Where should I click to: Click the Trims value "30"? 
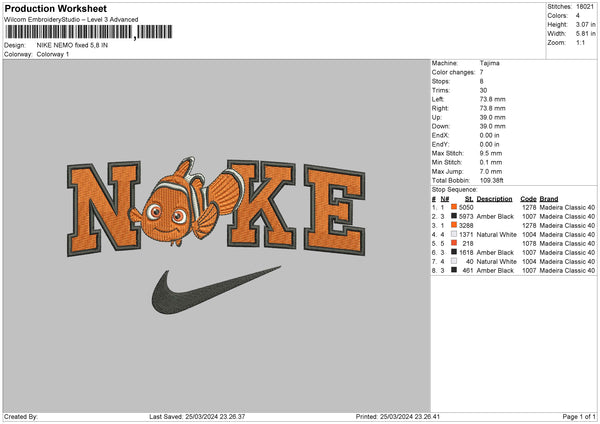pos(483,90)
